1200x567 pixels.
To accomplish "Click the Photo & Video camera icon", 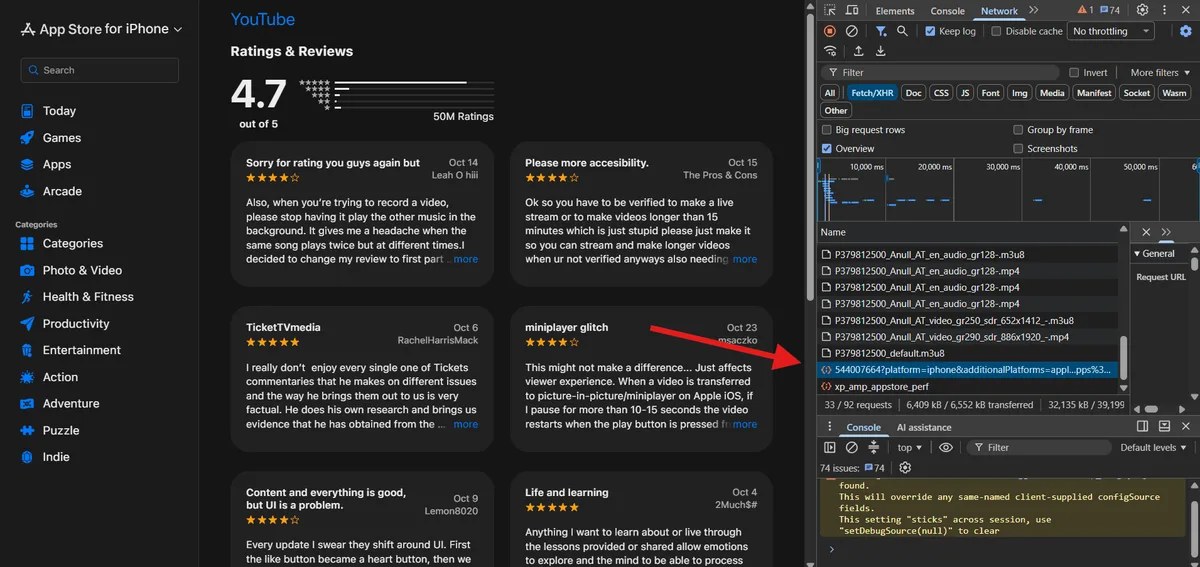I will [x=26, y=270].
